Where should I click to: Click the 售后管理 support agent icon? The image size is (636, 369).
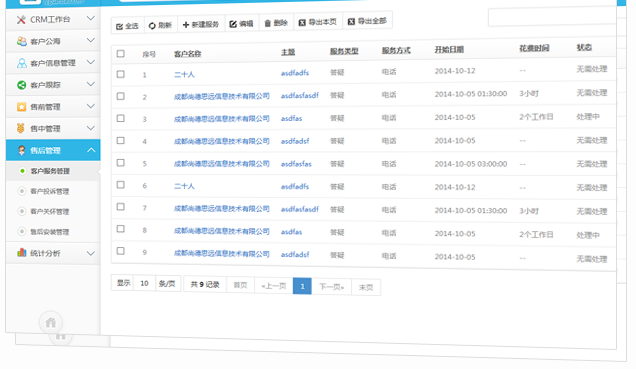[21, 150]
